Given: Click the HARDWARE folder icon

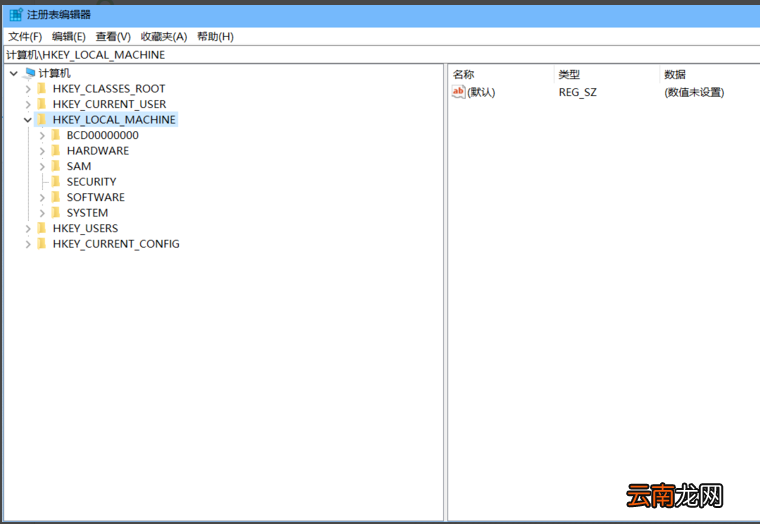Looking at the screenshot, I should (56, 151).
